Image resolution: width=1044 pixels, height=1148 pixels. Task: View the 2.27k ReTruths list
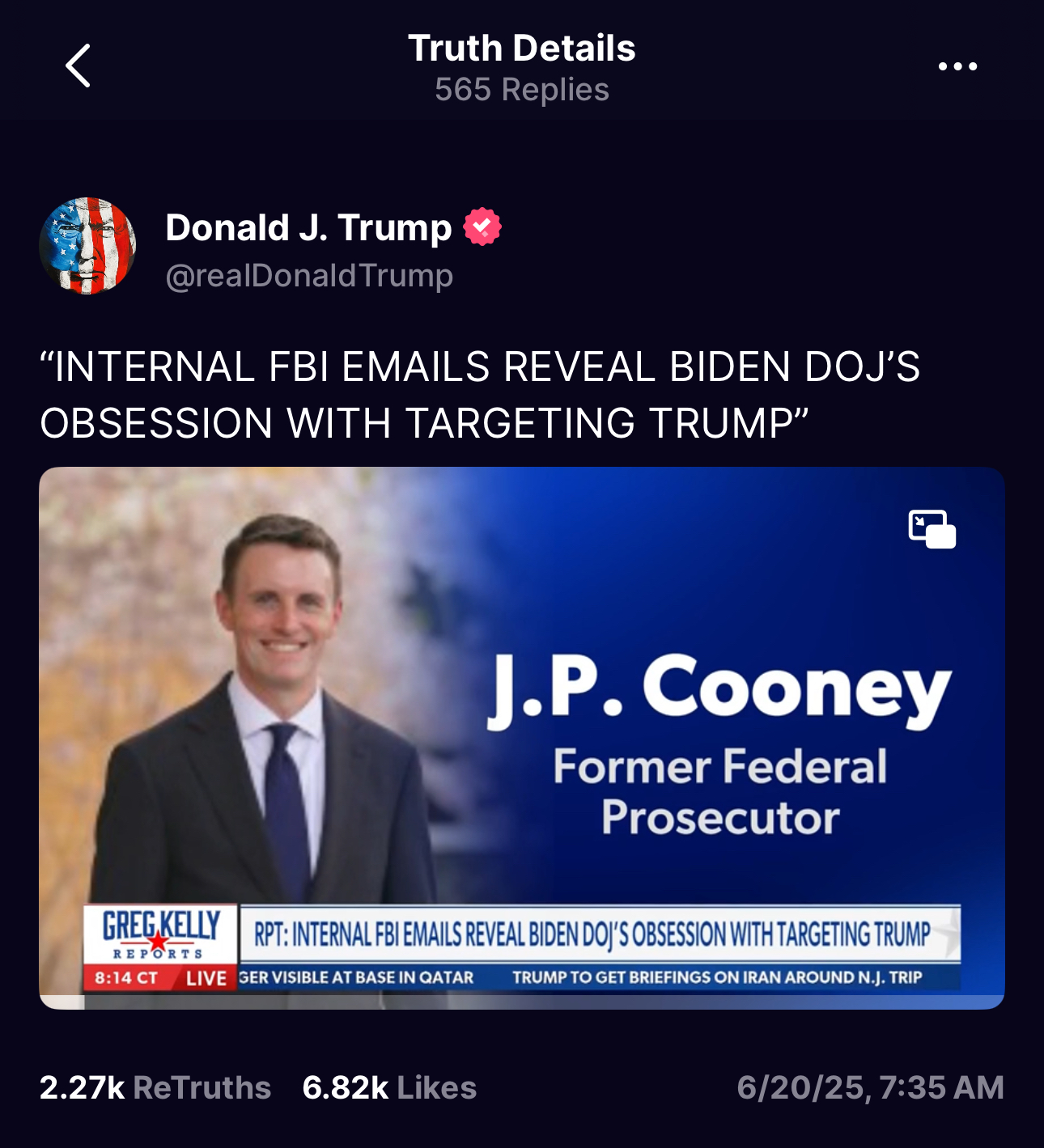click(x=155, y=1087)
